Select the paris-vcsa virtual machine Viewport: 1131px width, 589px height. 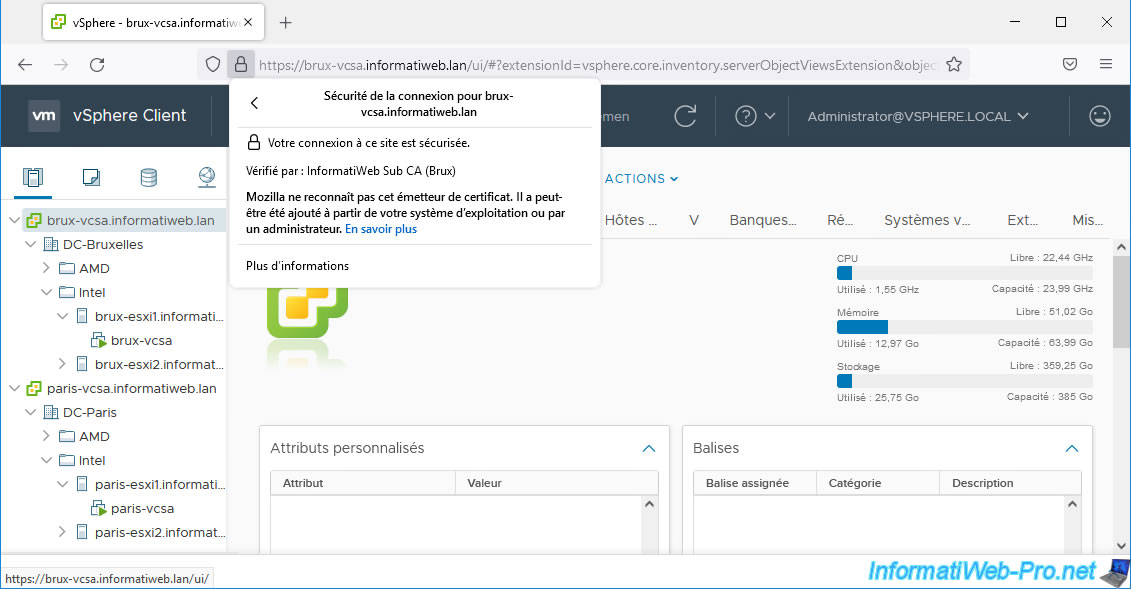point(141,508)
